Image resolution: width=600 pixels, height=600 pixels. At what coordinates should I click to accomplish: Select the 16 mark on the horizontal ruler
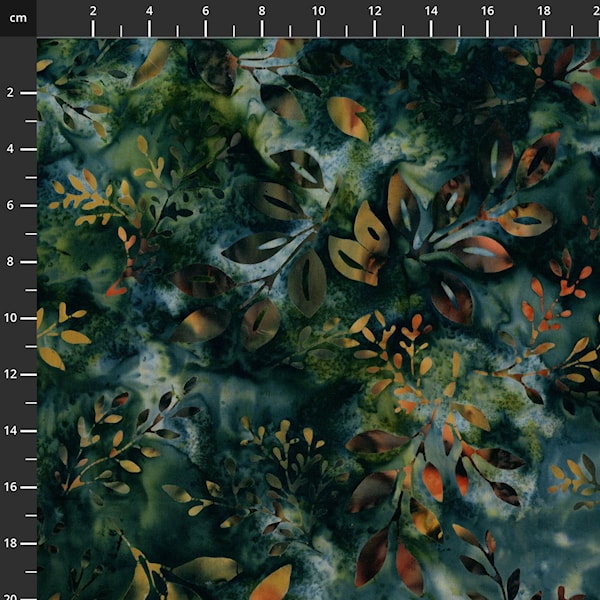point(486,10)
